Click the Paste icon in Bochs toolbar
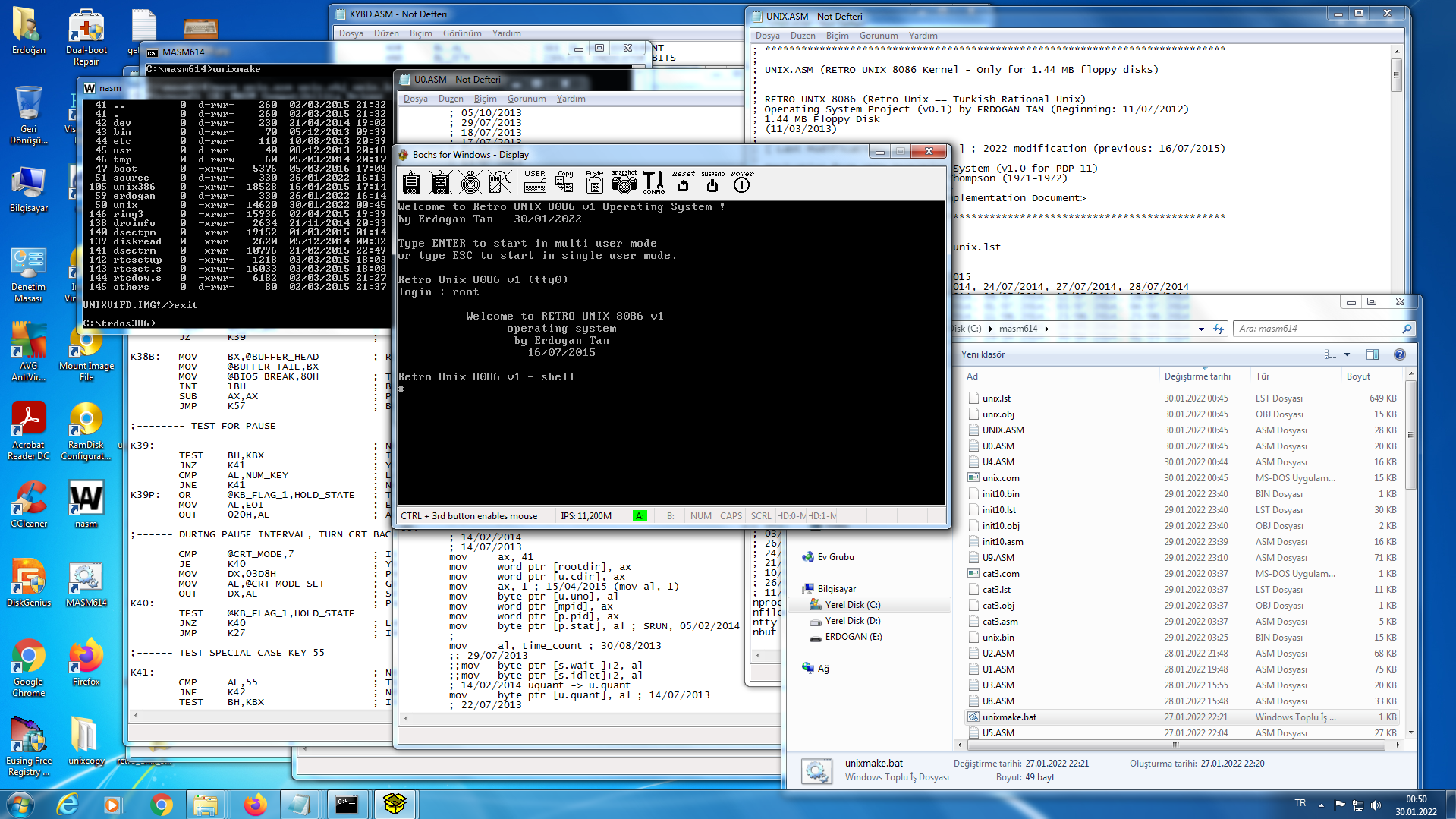This screenshot has height=819, width=1456. point(595,181)
